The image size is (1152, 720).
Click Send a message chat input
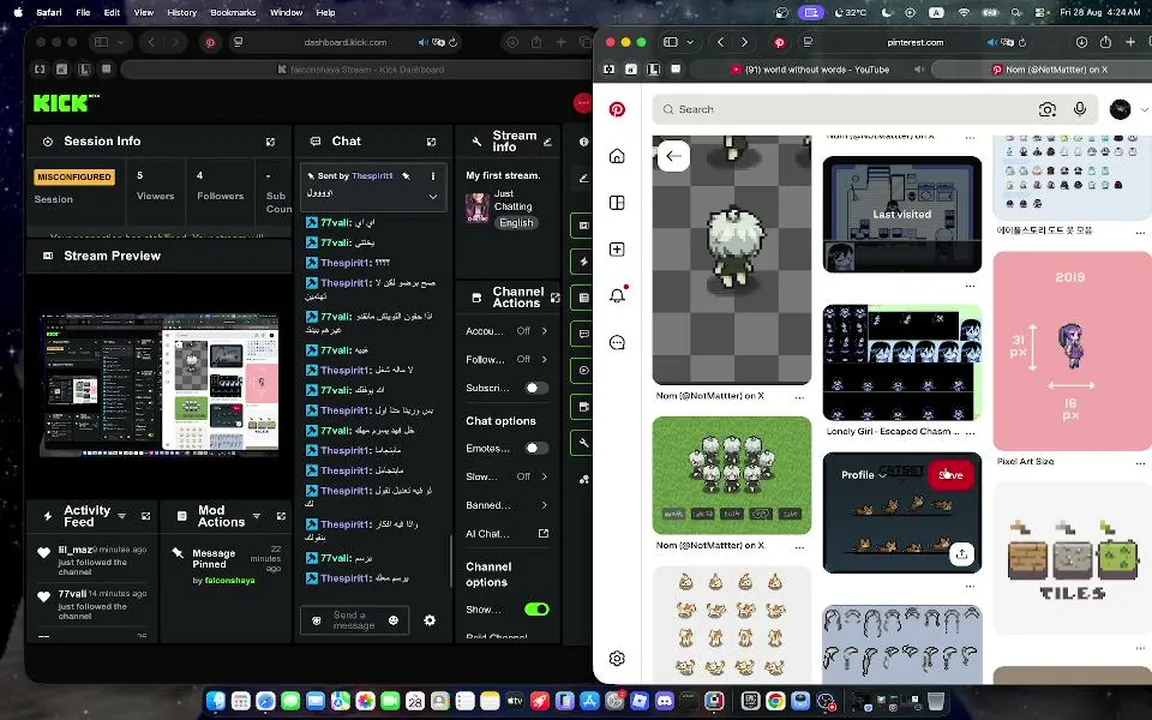pos(354,621)
